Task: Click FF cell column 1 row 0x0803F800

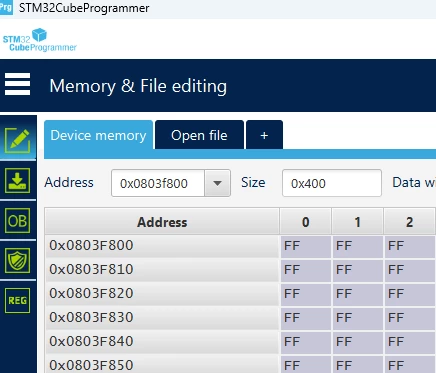Action: [358, 246]
